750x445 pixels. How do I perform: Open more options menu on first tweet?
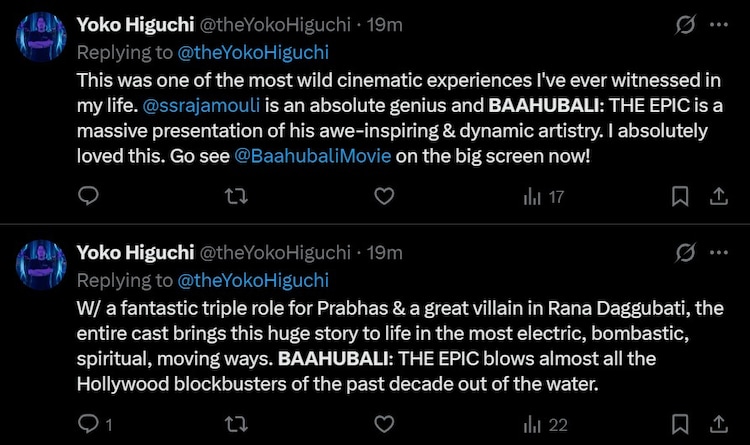click(x=719, y=25)
